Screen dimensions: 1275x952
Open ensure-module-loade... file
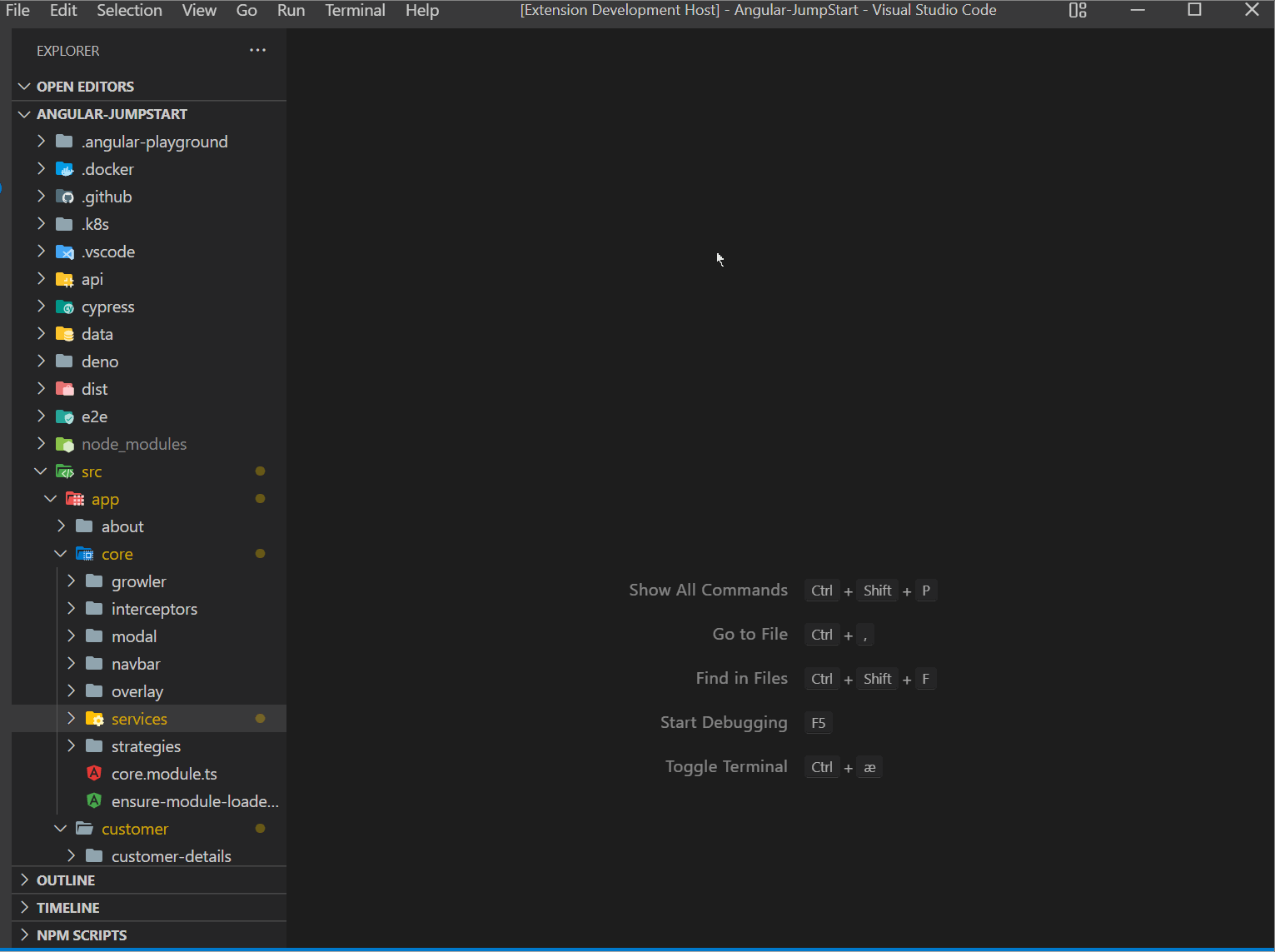(x=149, y=801)
